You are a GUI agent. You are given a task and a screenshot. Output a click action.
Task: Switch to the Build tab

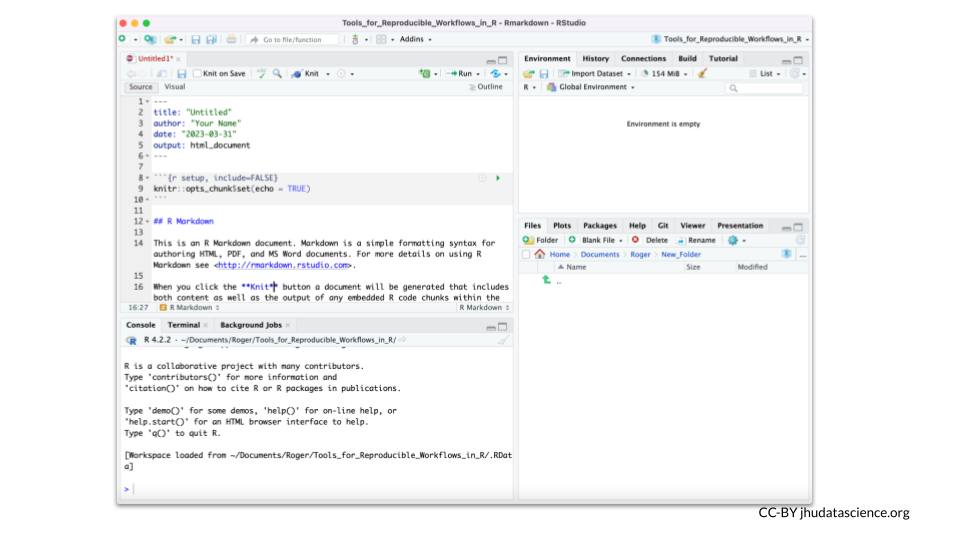688,59
